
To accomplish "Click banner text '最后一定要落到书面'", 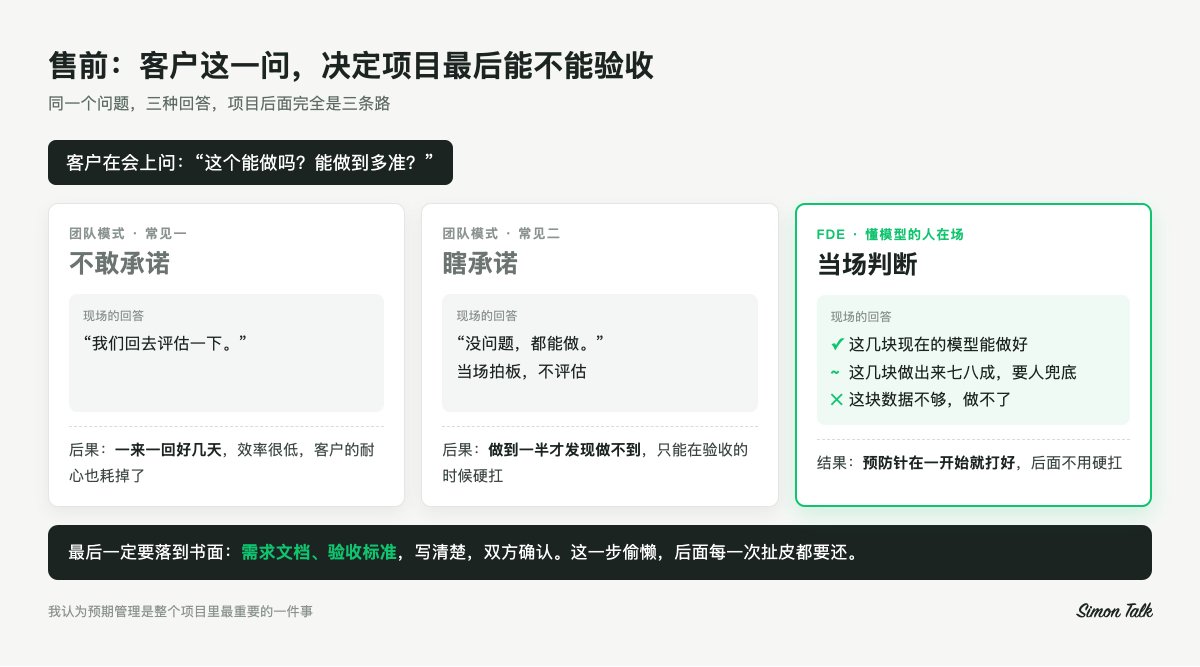I will [146, 552].
